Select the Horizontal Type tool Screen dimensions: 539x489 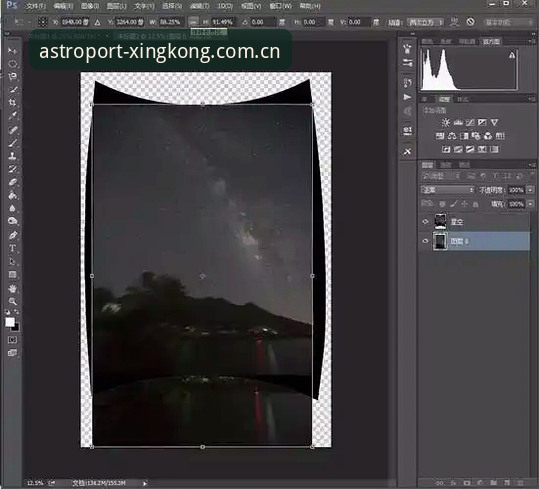pyautogui.click(x=13, y=248)
